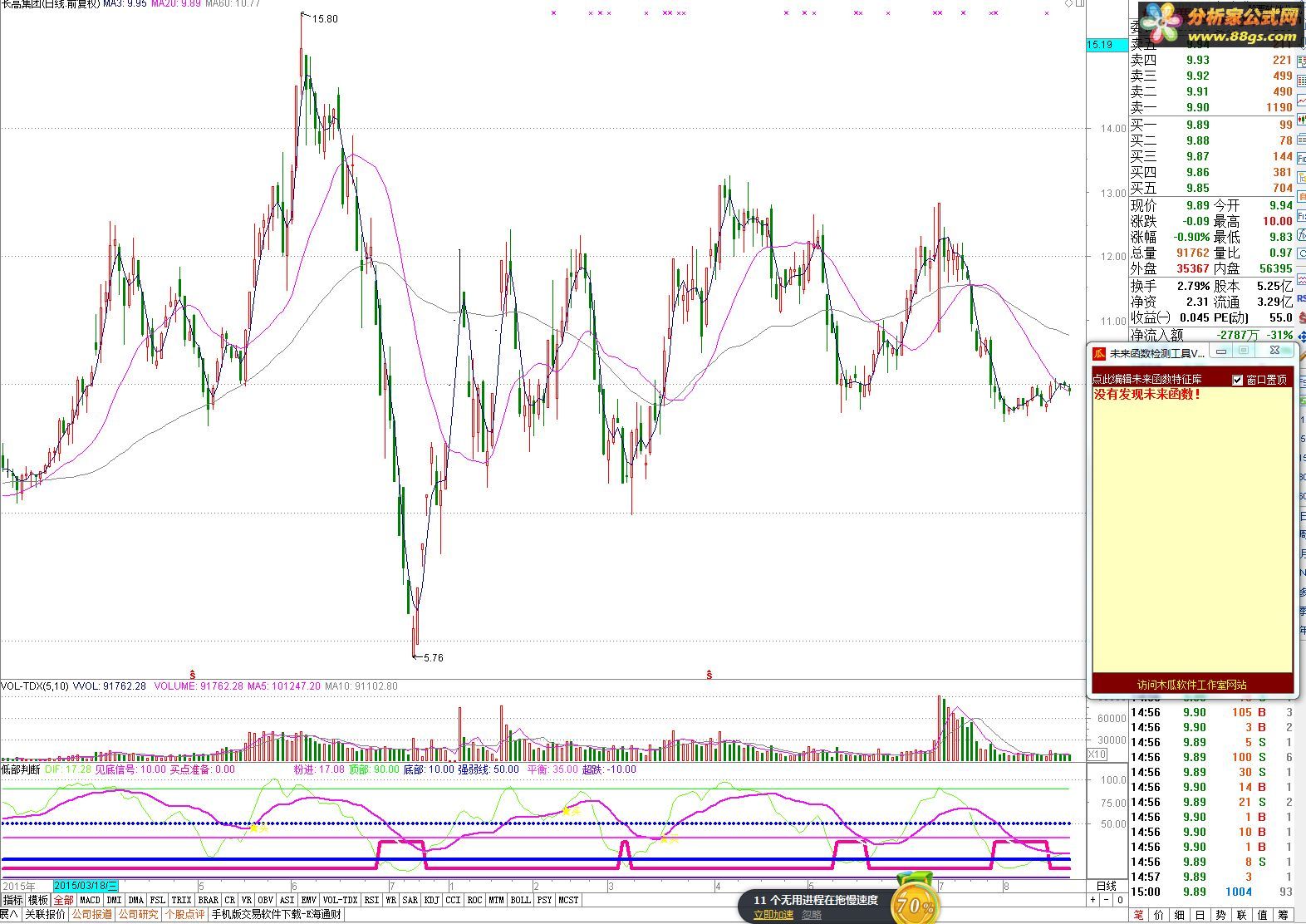This screenshot has height=924, width=1306.
Task: Open the 公司研究 tab
Action: (x=138, y=915)
